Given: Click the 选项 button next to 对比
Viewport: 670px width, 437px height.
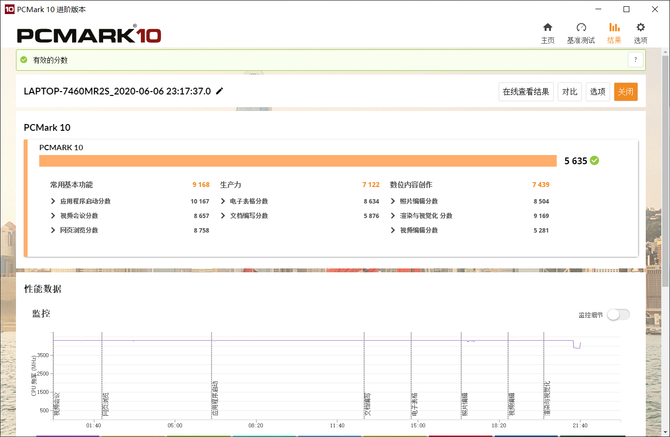Looking at the screenshot, I should coord(597,91).
